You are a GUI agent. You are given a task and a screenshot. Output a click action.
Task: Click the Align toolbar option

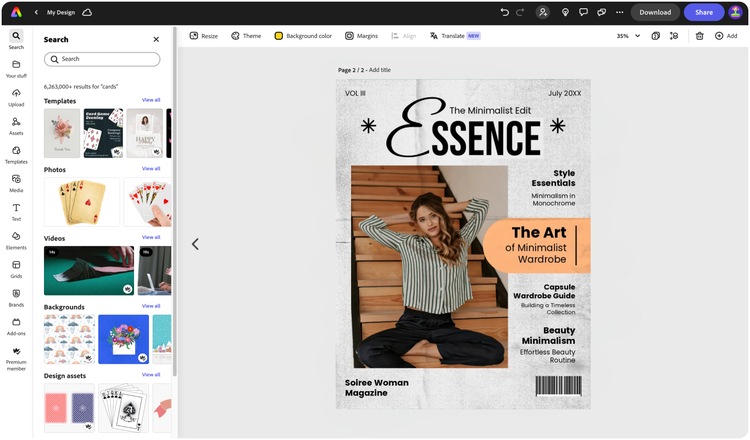[x=404, y=36]
